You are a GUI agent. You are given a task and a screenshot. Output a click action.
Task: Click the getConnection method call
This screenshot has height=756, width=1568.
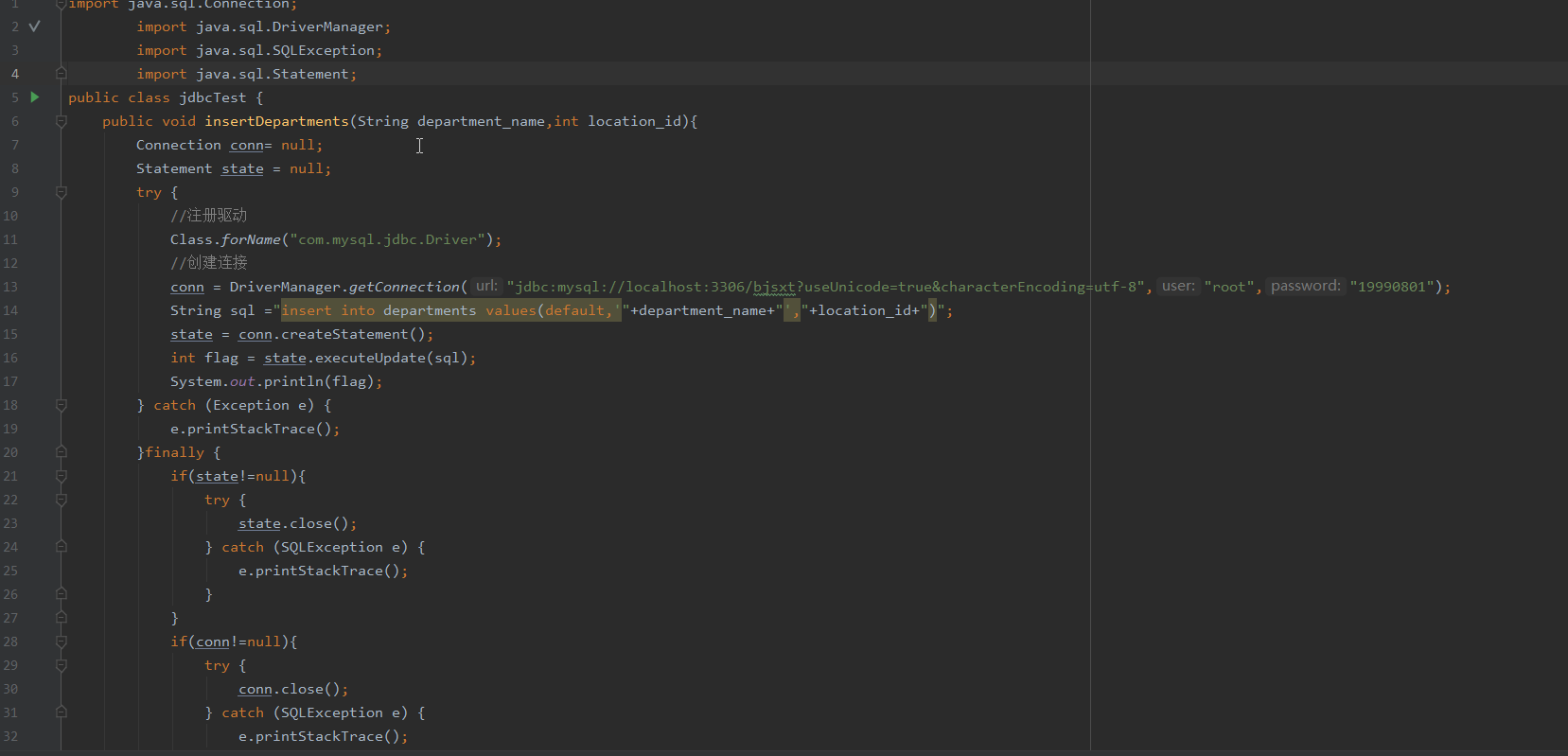(x=404, y=287)
